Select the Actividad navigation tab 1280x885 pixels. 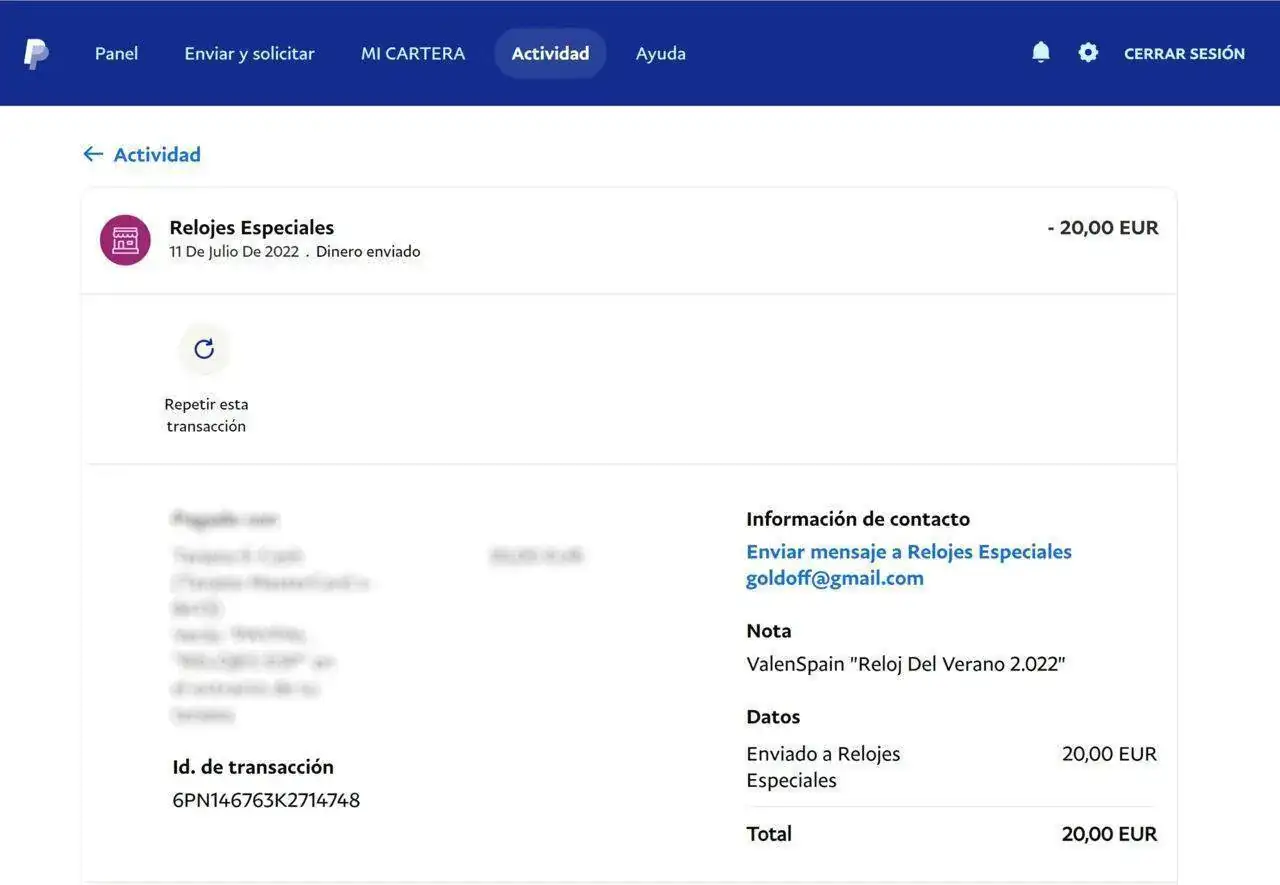(550, 53)
